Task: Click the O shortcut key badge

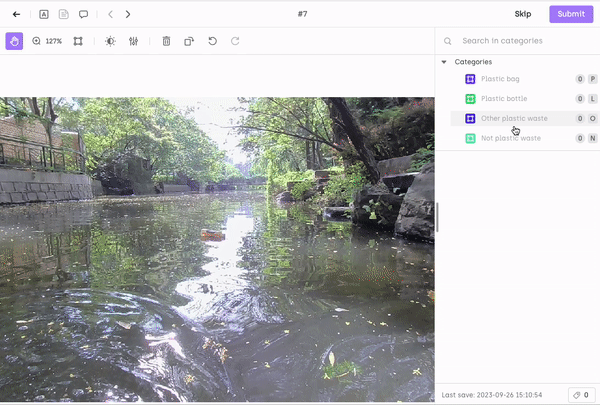Action: coord(592,118)
